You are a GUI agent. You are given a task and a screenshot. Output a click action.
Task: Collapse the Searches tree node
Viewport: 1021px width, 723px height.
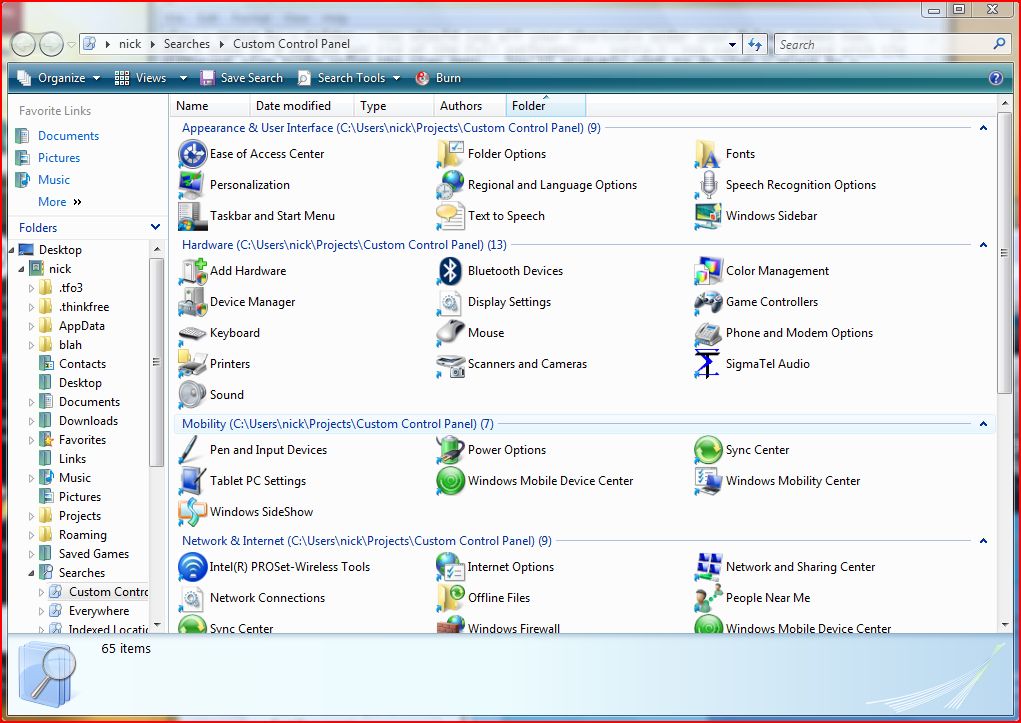[31, 573]
